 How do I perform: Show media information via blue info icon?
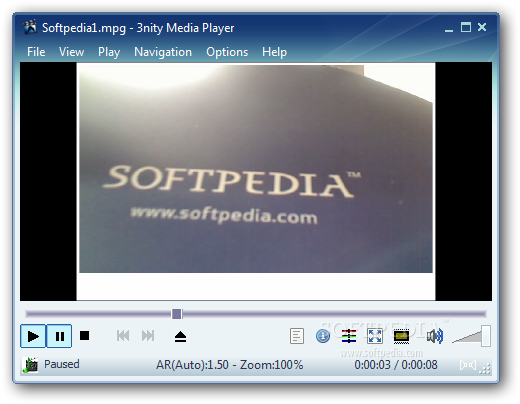(323, 336)
